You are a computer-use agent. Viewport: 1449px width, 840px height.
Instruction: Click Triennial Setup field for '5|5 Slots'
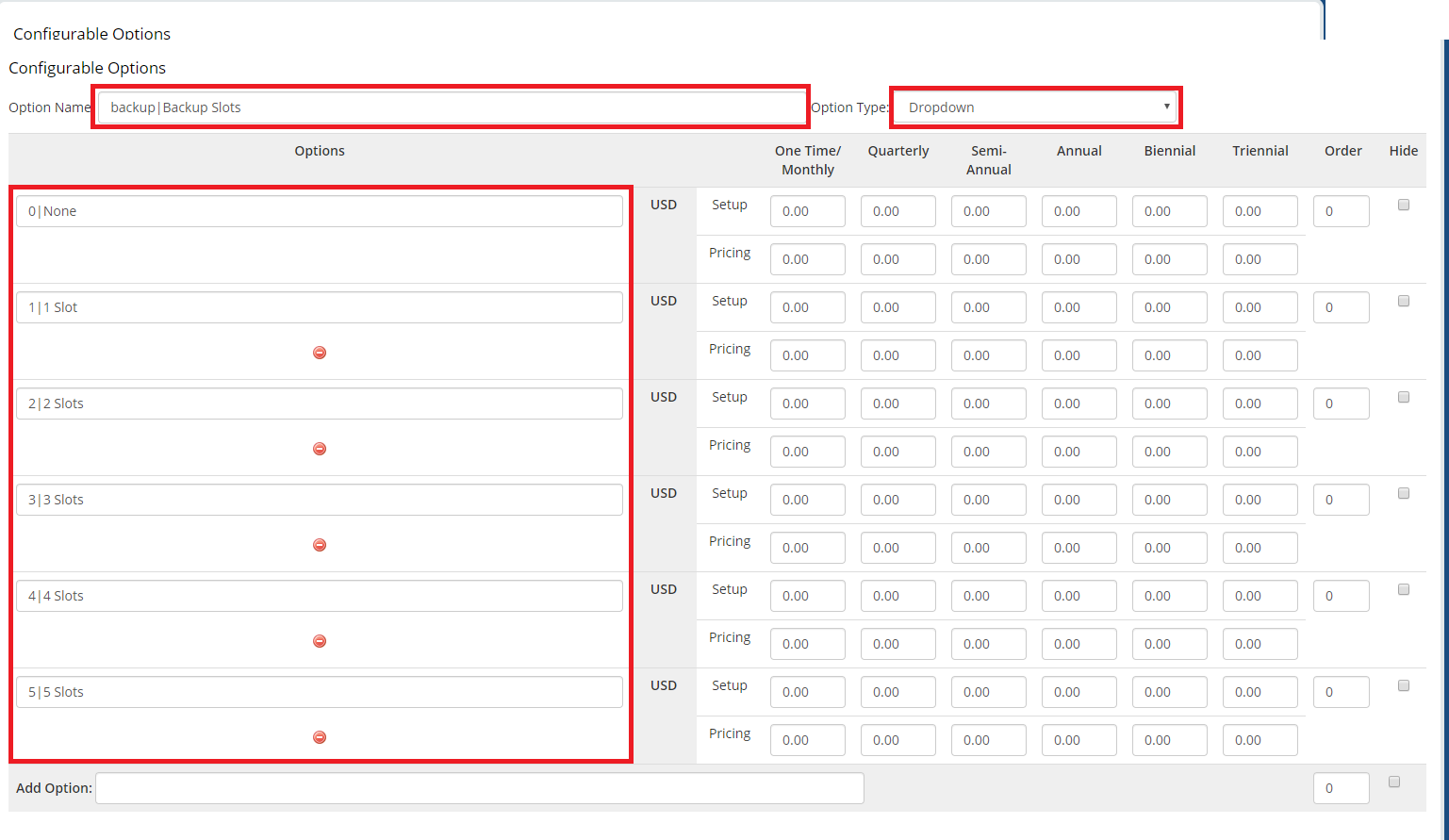1260,692
